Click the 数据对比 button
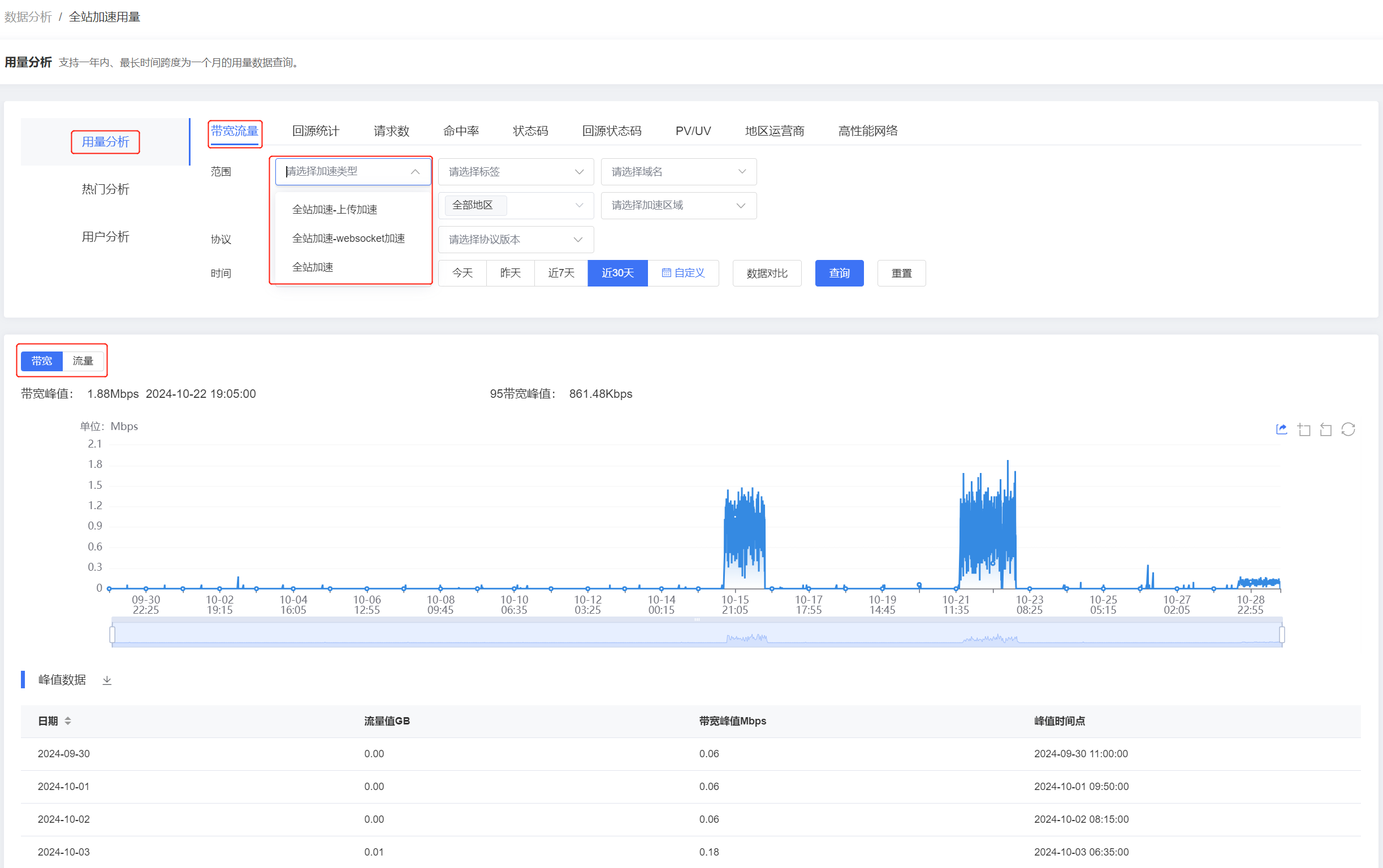This screenshot has height=868, width=1383. (767, 274)
